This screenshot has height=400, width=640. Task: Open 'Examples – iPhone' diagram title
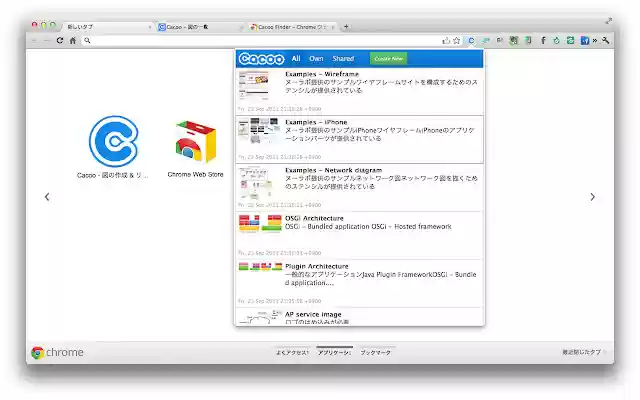316,122
